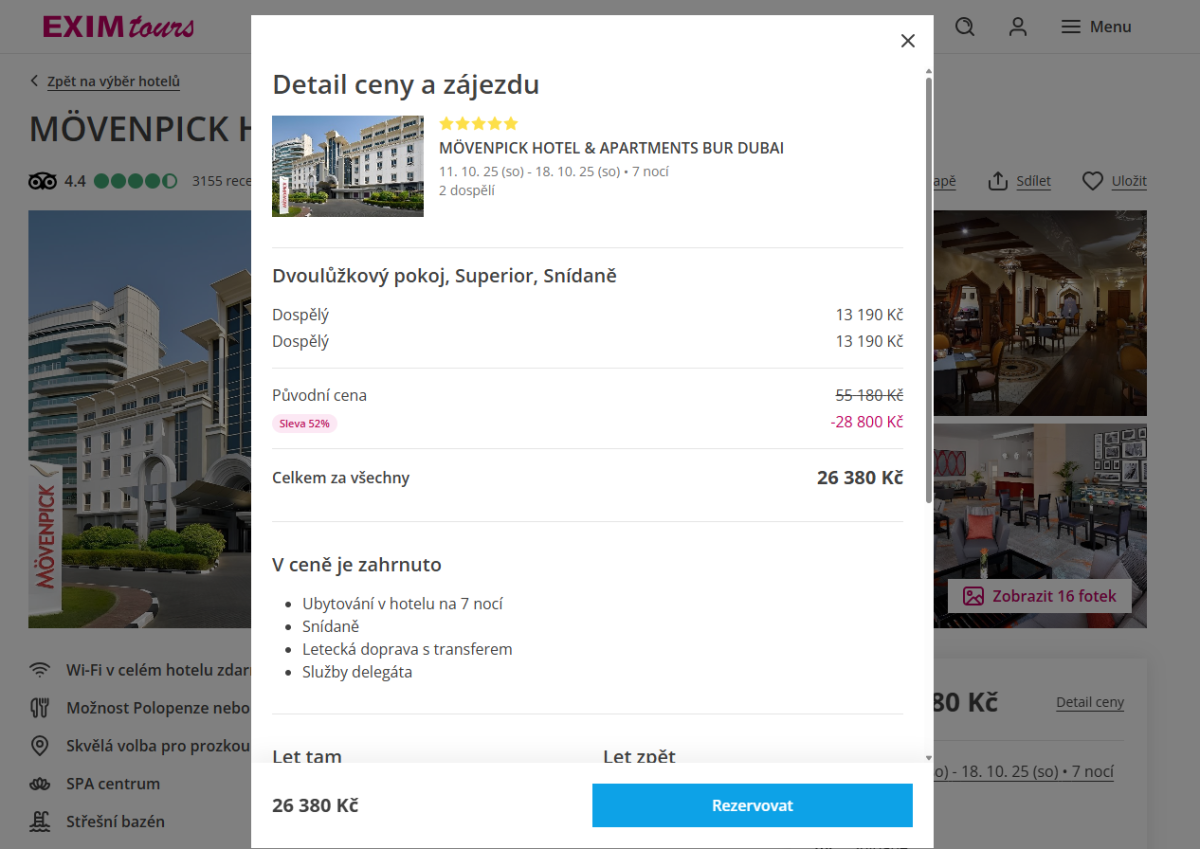The image size is (1200, 849).
Task: Click the hotel thumbnail in the dialog
Action: click(348, 166)
